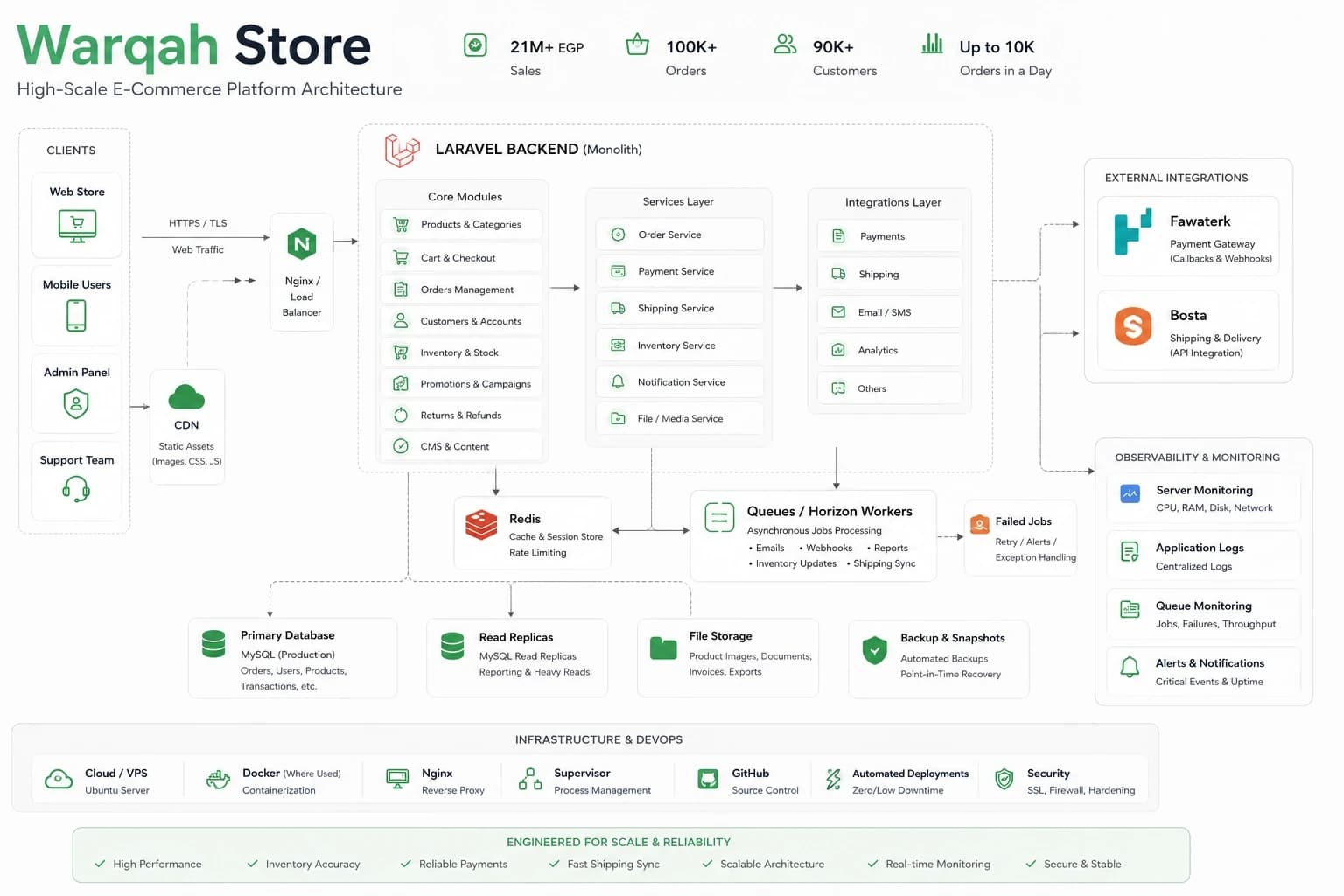1344x896 pixels.
Task: Click the Orders basket icon in header
Action: point(637,44)
